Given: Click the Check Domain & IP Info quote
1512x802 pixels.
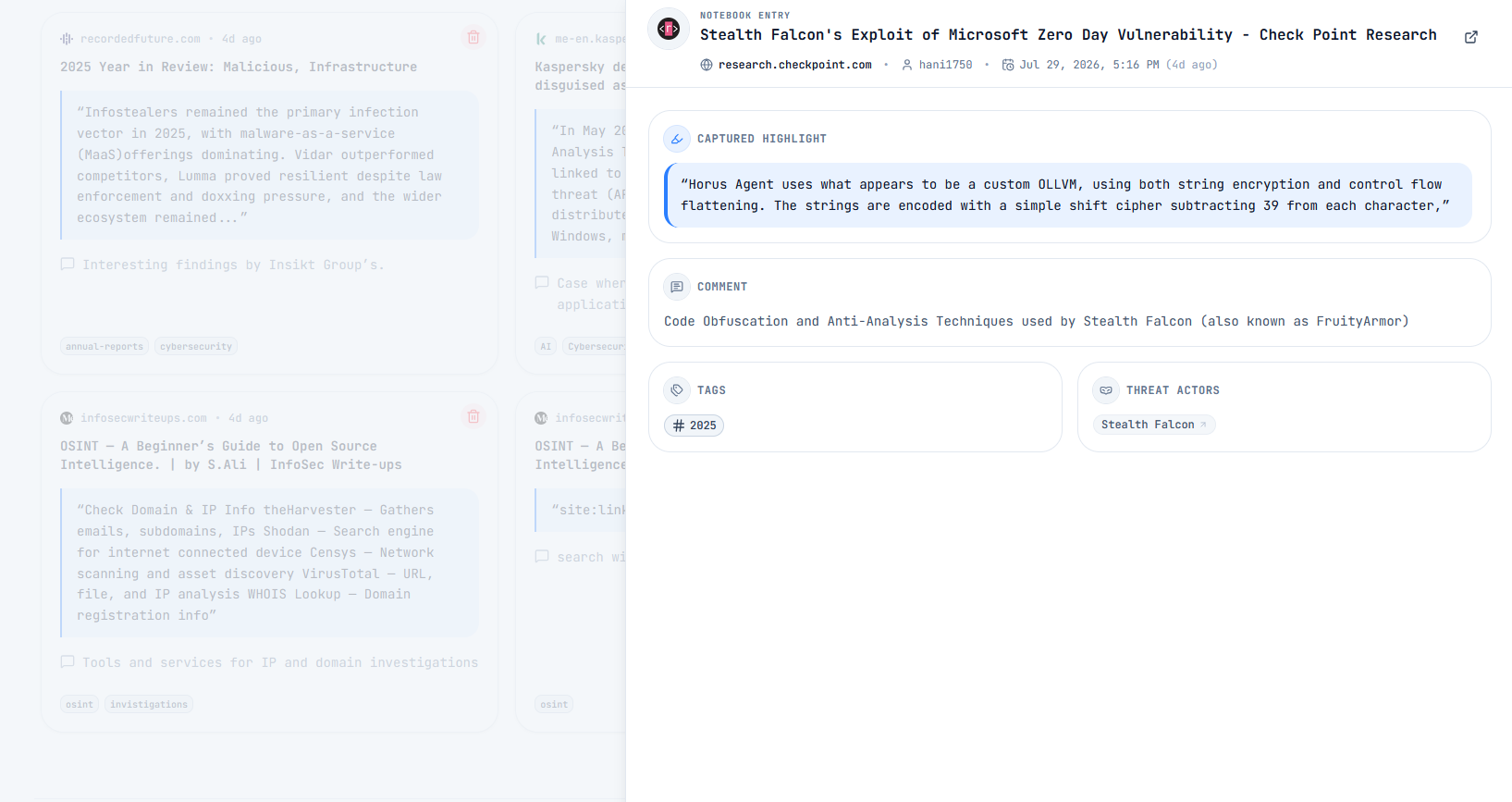Looking at the screenshot, I should [269, 562].
